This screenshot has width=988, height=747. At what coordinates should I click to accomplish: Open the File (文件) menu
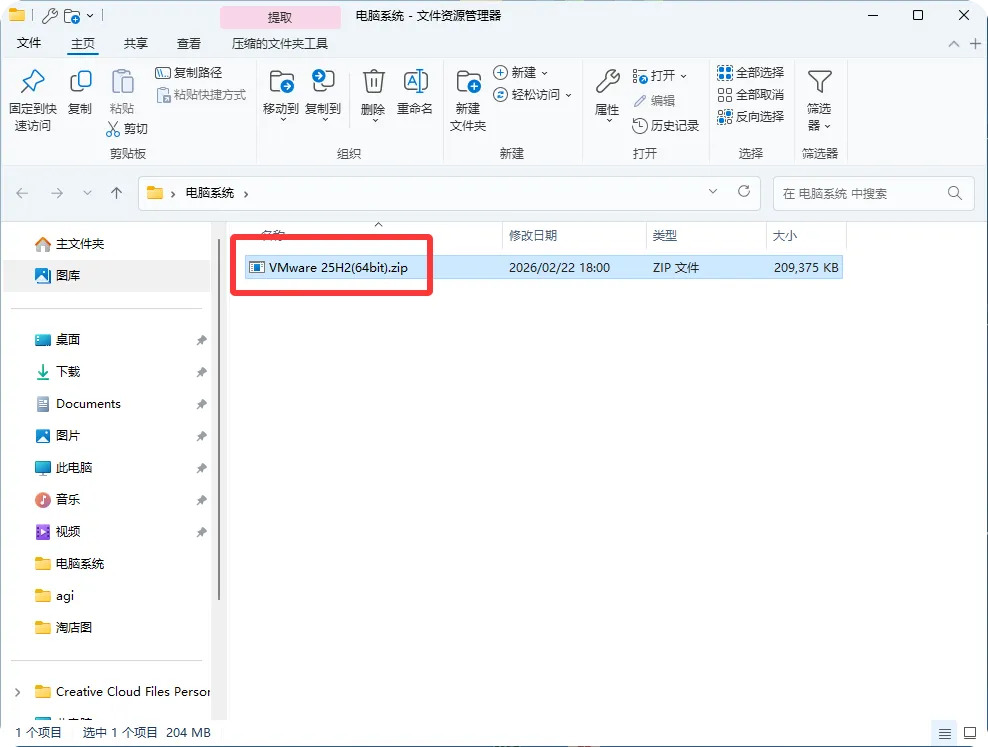click(29, 43)
